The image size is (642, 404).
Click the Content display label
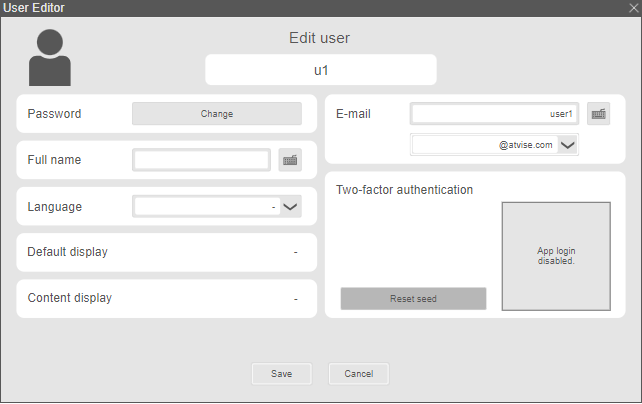(70, 298)
